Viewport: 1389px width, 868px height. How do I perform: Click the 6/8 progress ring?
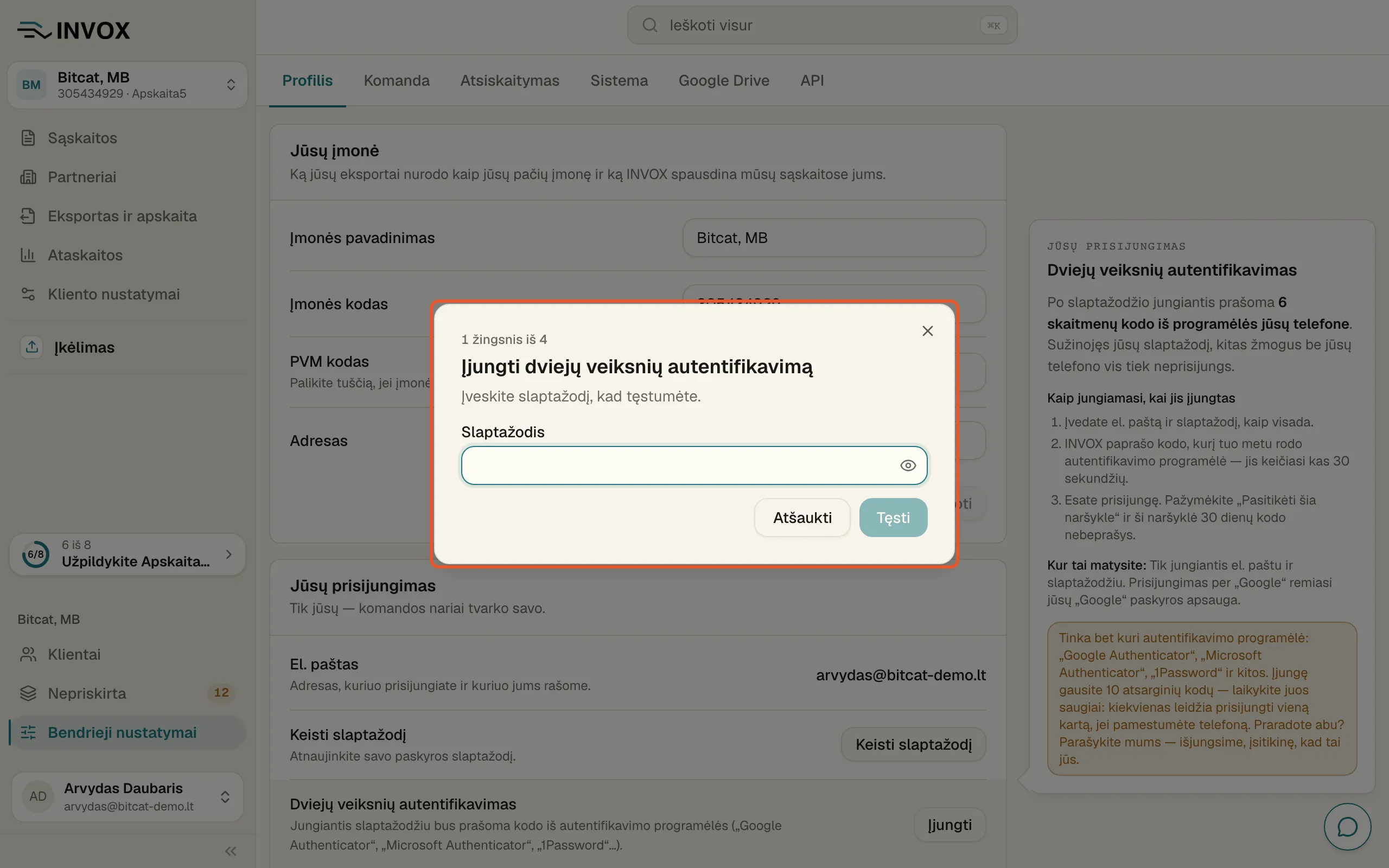(36, 554)
